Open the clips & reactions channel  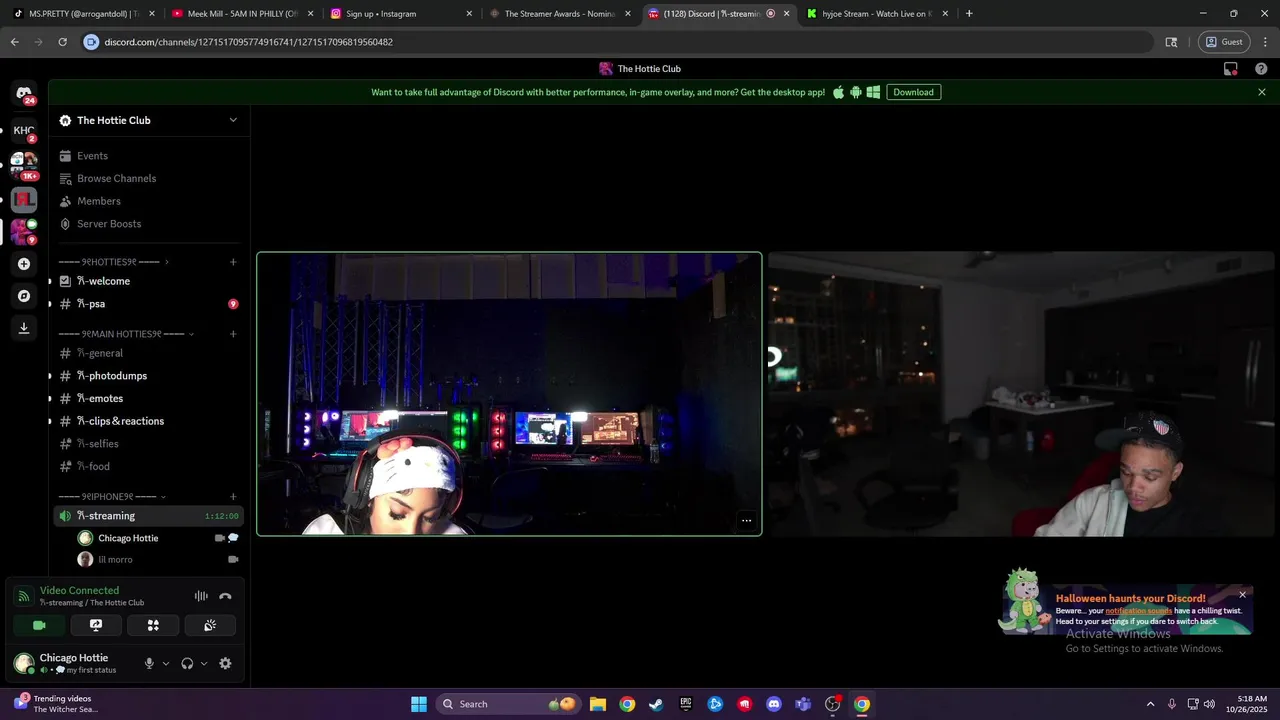click(x=148, y=421)
